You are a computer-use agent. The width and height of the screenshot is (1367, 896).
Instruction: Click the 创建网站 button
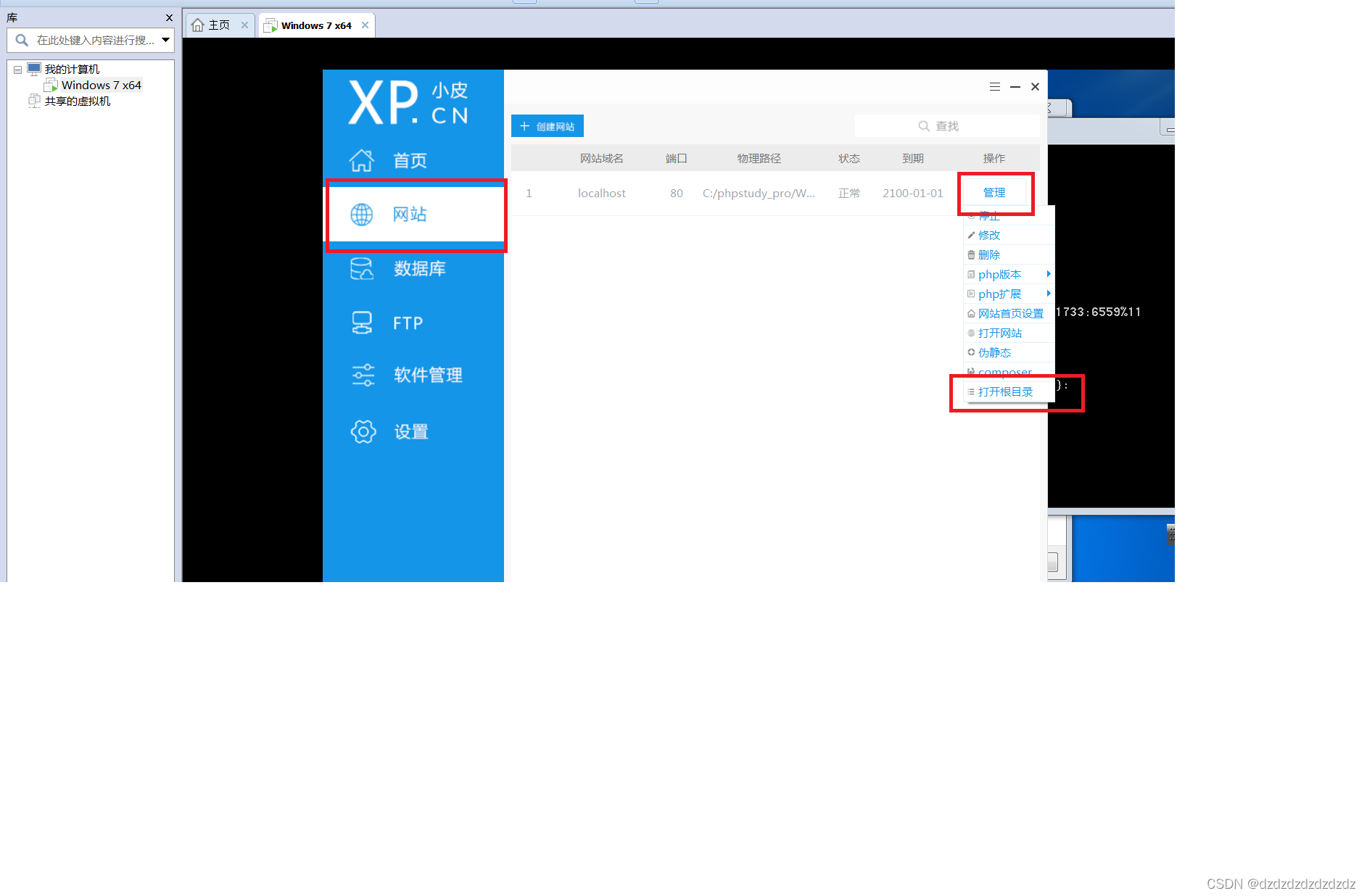548,126
